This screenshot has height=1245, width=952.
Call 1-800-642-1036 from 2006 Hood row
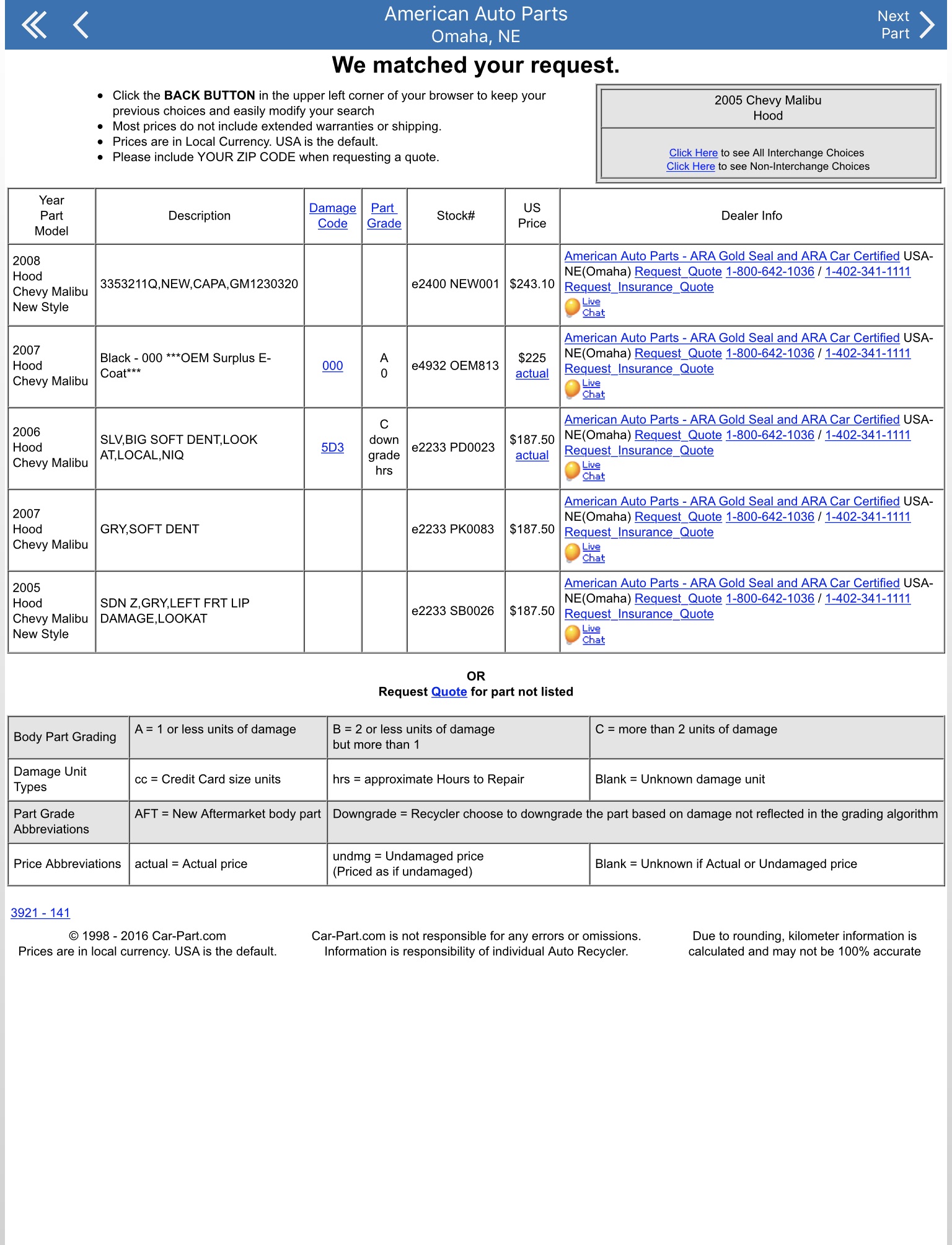coord(769,435)
